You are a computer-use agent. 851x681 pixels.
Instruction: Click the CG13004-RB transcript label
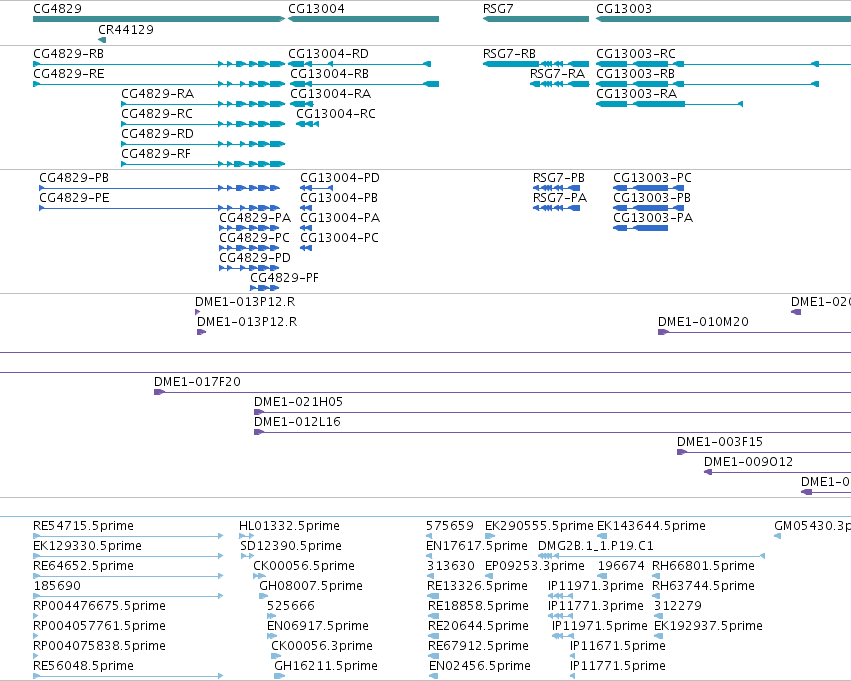pos(329,74)
